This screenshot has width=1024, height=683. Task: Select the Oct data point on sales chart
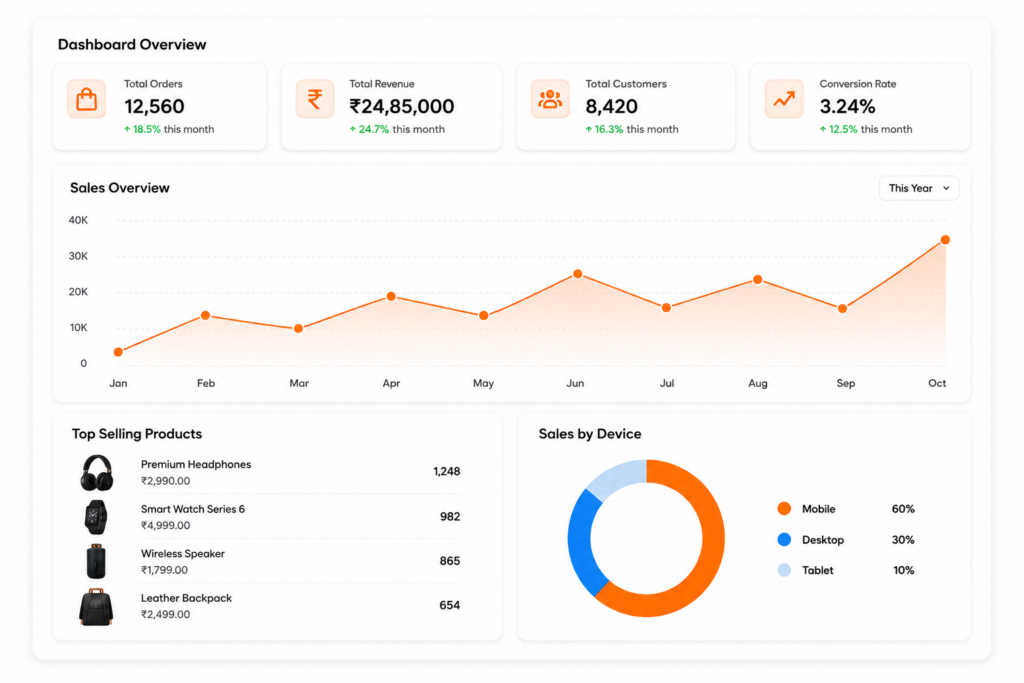[945, 240]
